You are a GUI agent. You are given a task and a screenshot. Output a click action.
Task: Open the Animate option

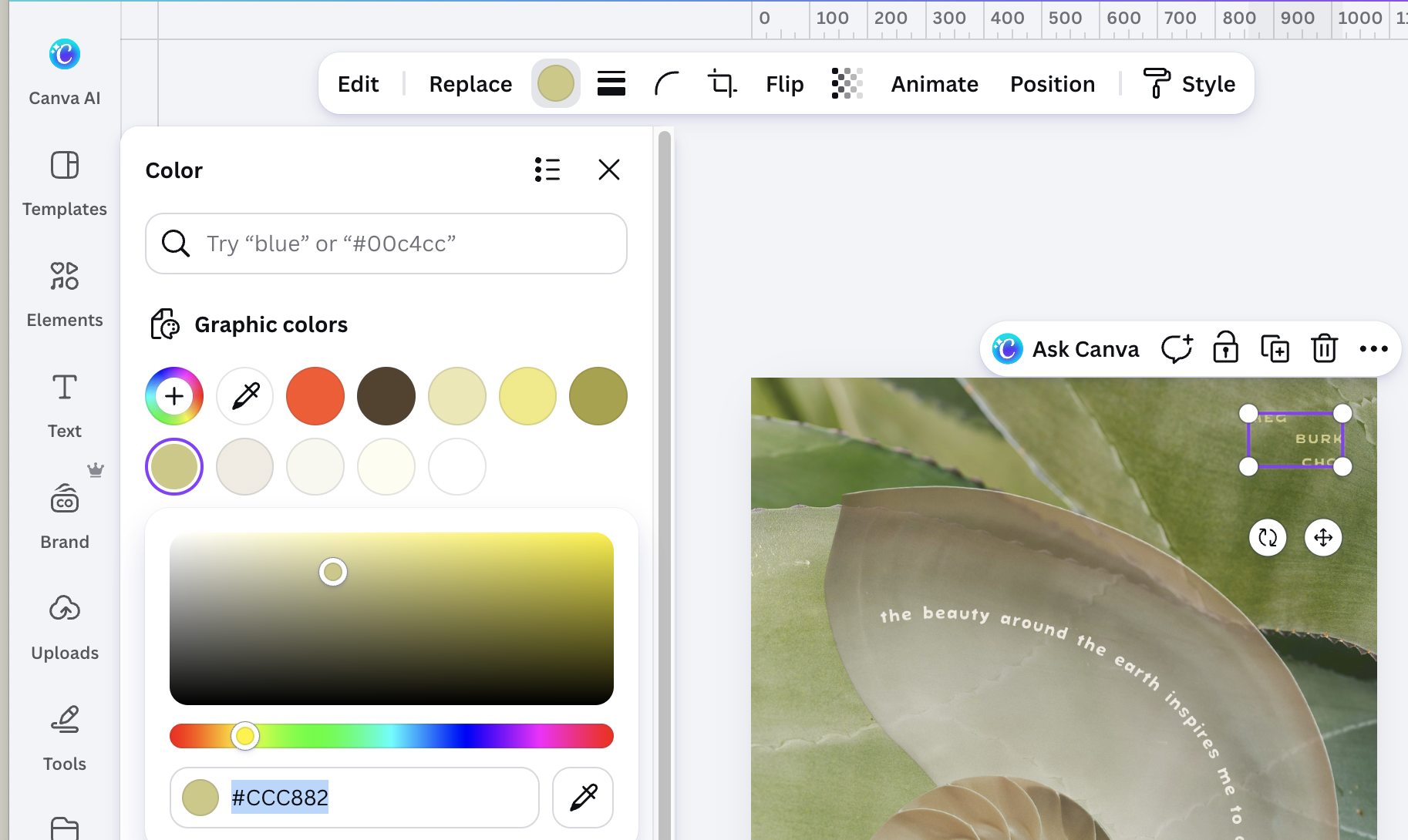click(x=935, y=83)
